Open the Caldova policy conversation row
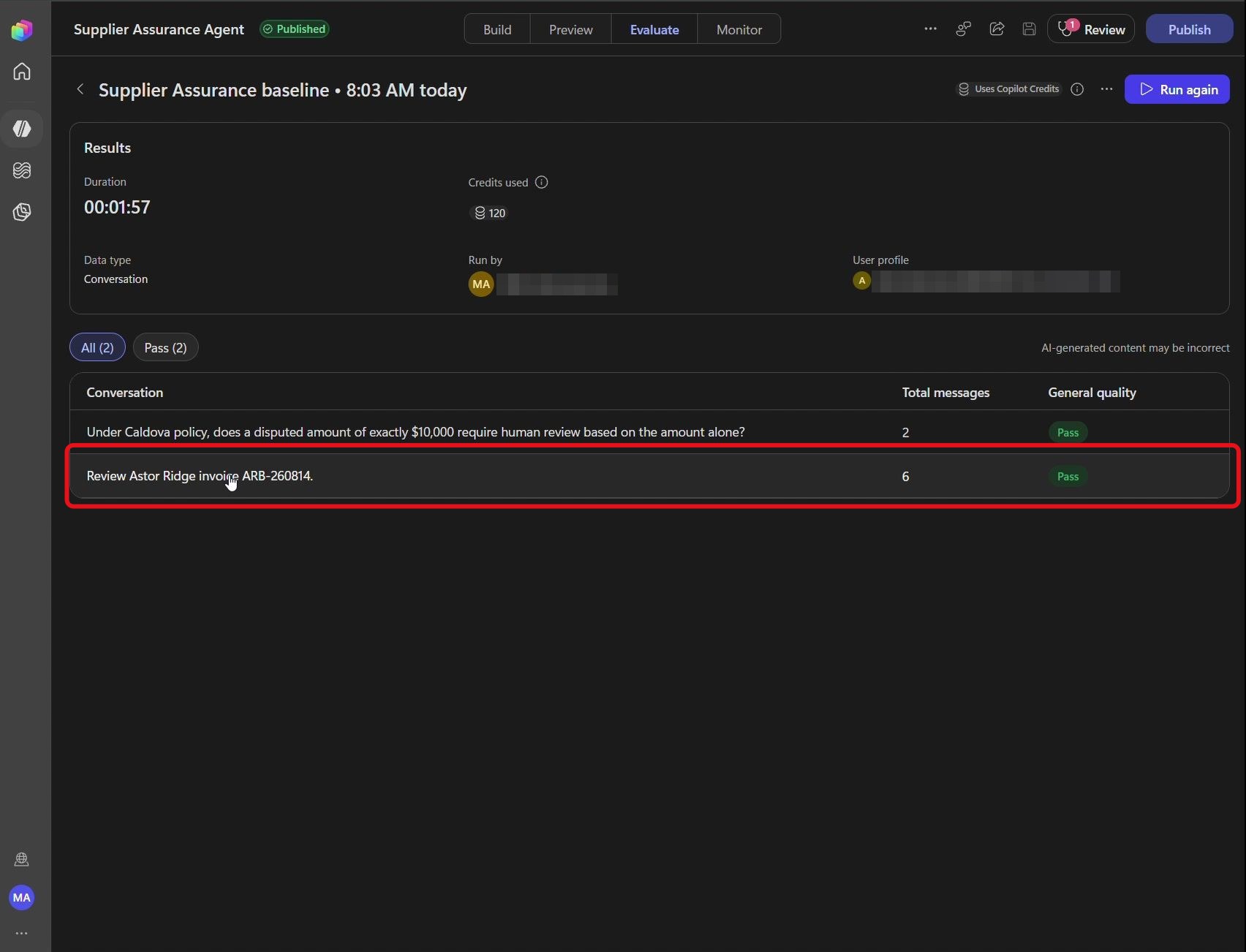 [x=649, y=432]
